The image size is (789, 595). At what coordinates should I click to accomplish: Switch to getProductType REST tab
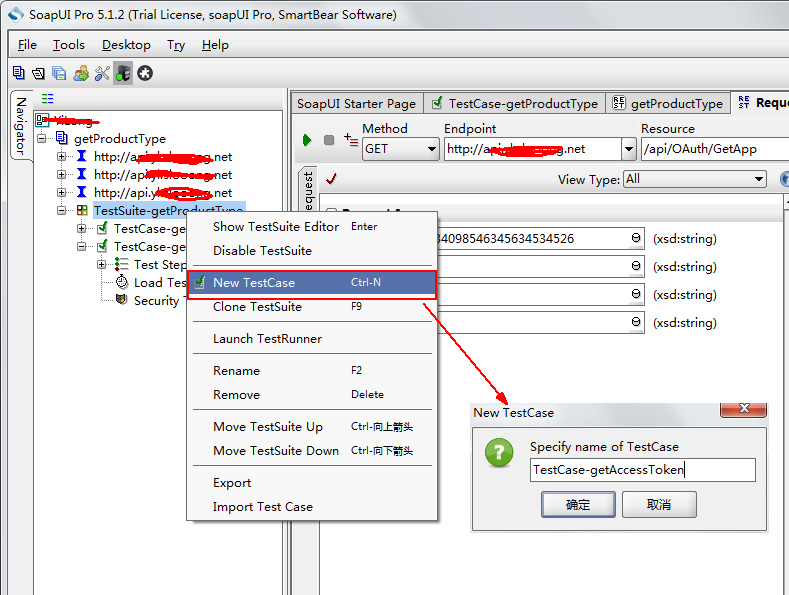click(x=668, y=104)
